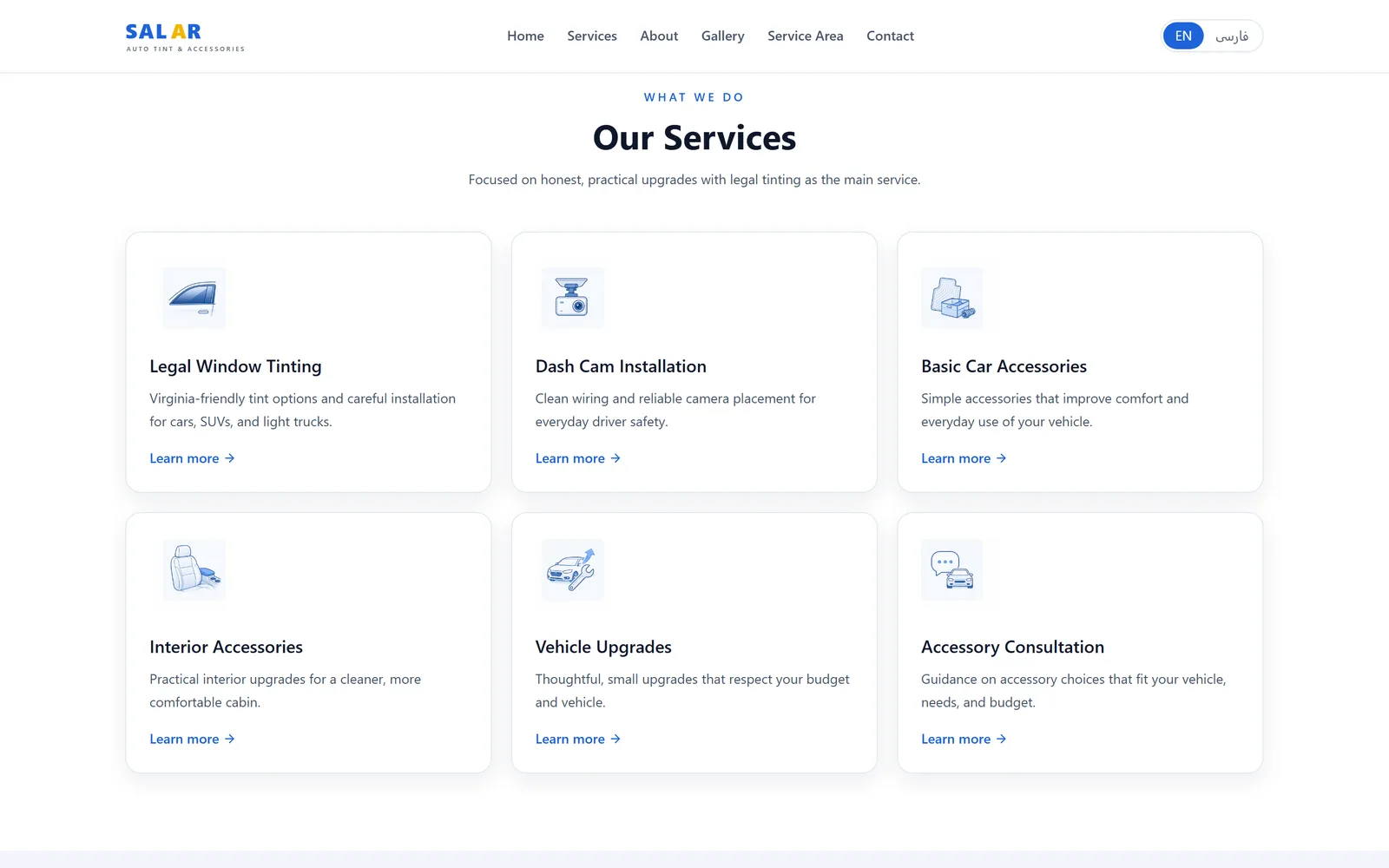This screenshot has width=1389, height=868.
Task: Go to Home in navigation
Action: pos(525,36)
